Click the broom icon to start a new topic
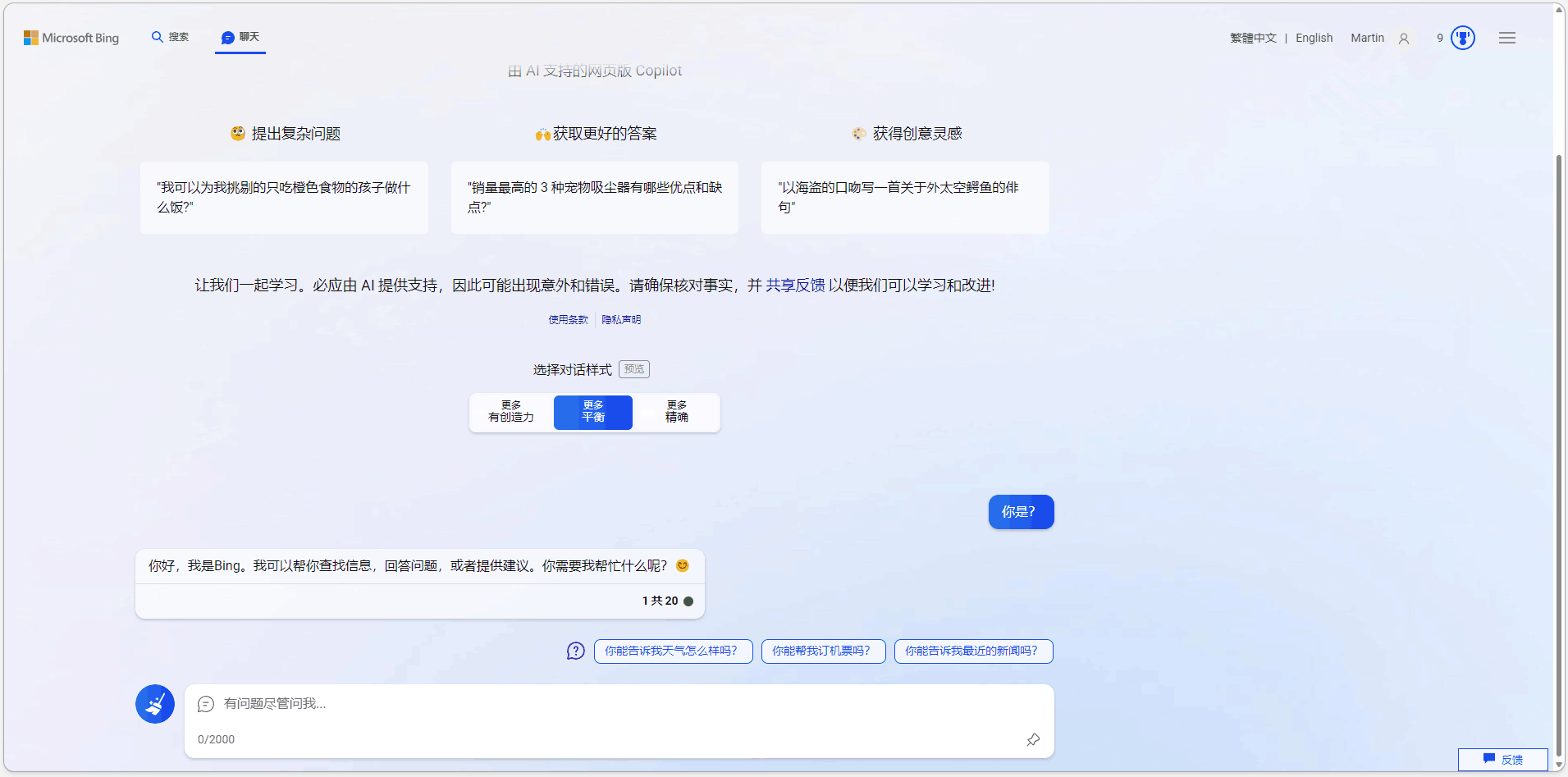The width and height of the screenshot is (1568, 777). 155,703
